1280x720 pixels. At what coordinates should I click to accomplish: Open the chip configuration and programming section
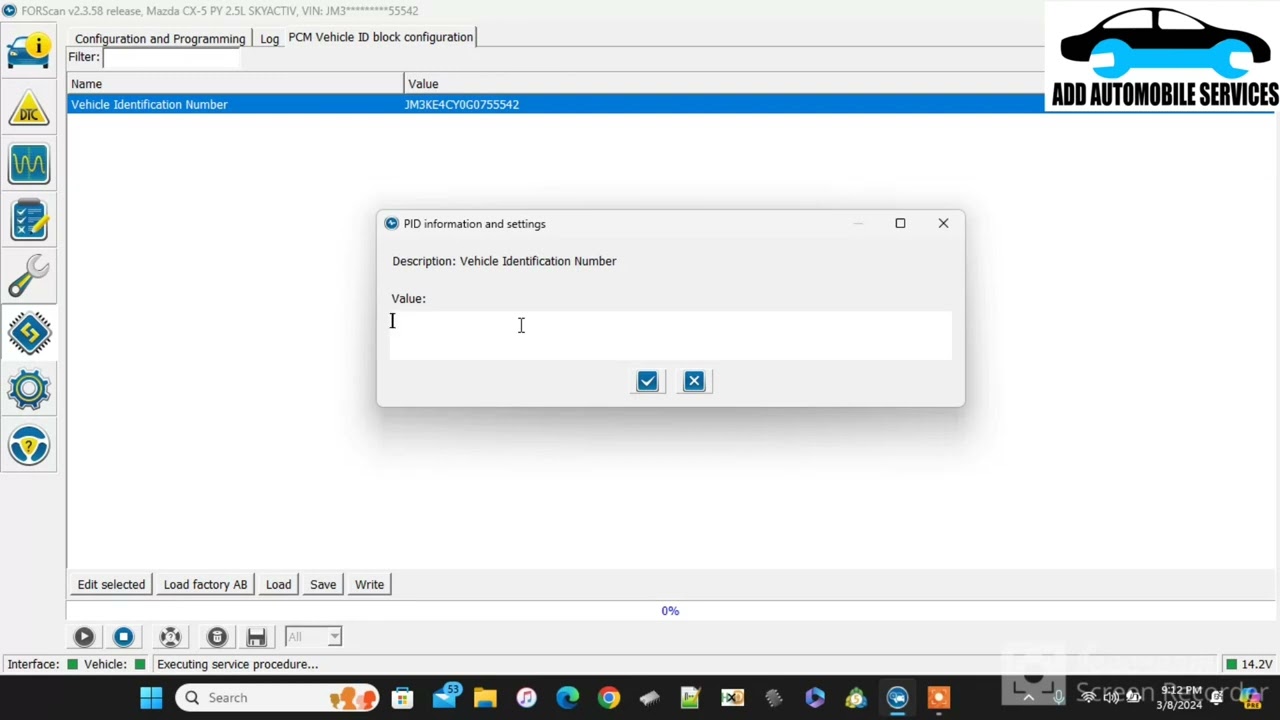click(x=29, y=333)
